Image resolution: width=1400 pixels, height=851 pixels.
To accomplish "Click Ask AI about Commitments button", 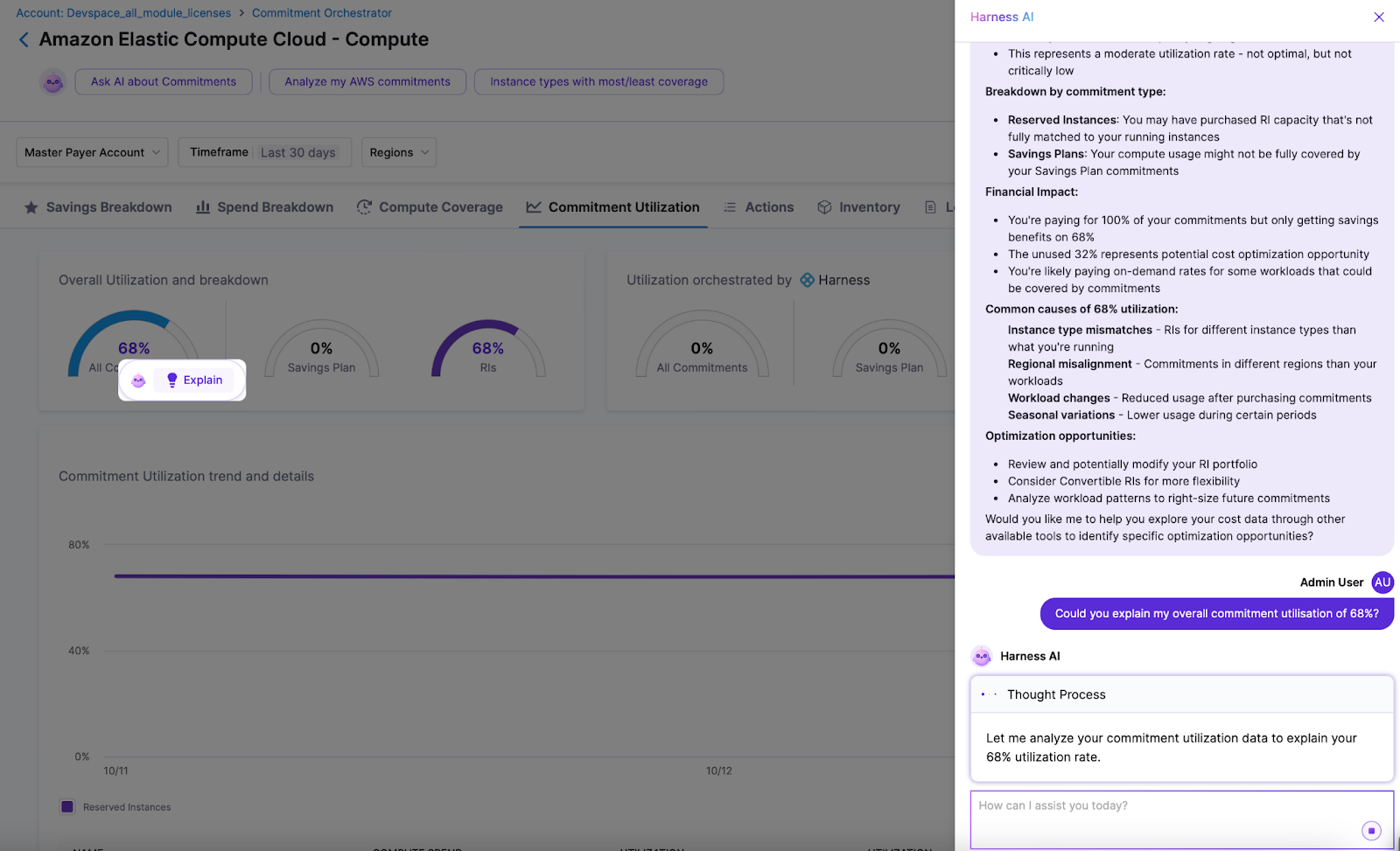I will click(164, 81).
